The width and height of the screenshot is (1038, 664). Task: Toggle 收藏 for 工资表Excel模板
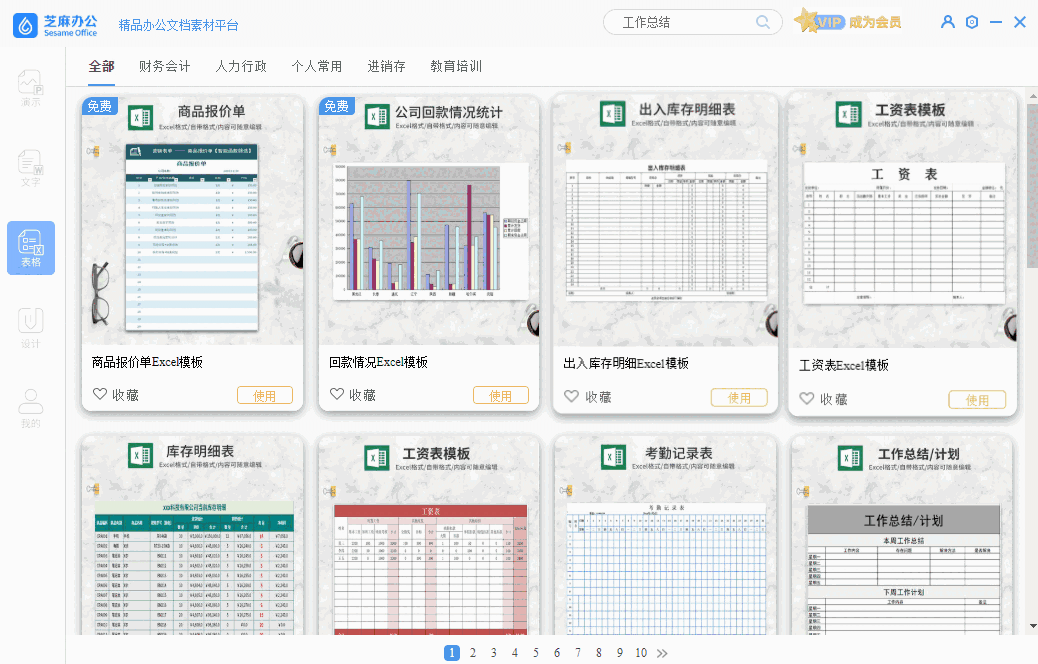coord(823,399)
